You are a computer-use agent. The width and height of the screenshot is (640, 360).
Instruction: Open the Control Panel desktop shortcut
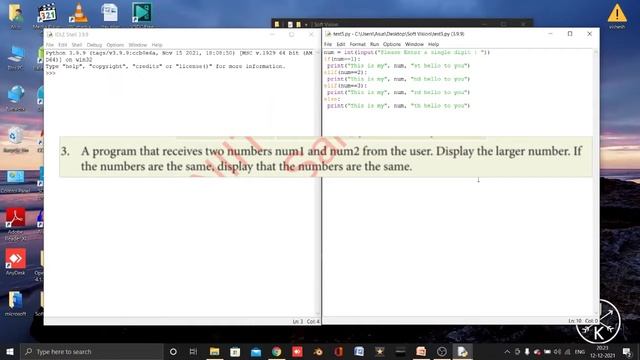16,182
